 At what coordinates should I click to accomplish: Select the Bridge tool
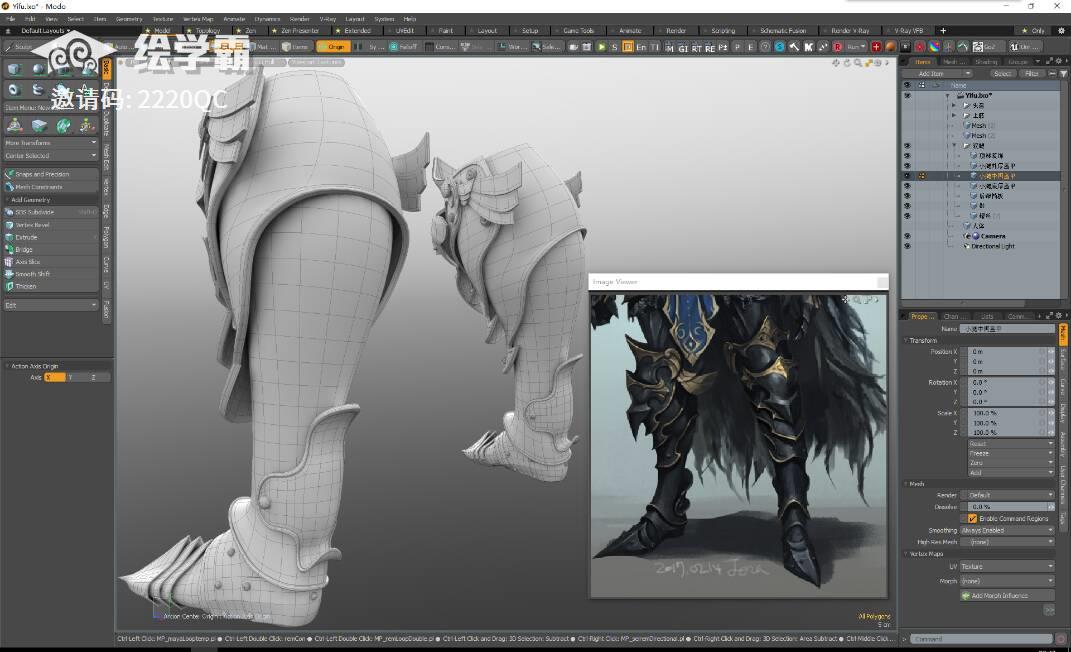click(25, 250)
